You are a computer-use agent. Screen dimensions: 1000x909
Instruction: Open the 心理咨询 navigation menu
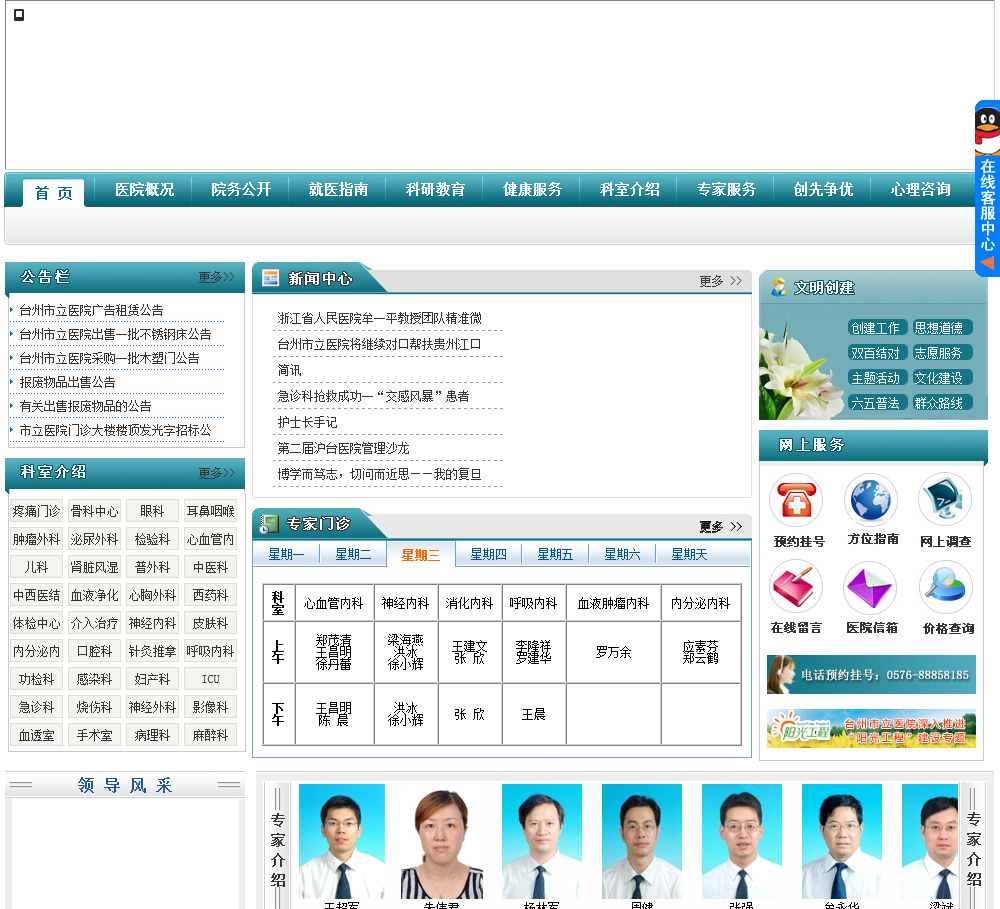pyautogui.click(x=920, y=189)
